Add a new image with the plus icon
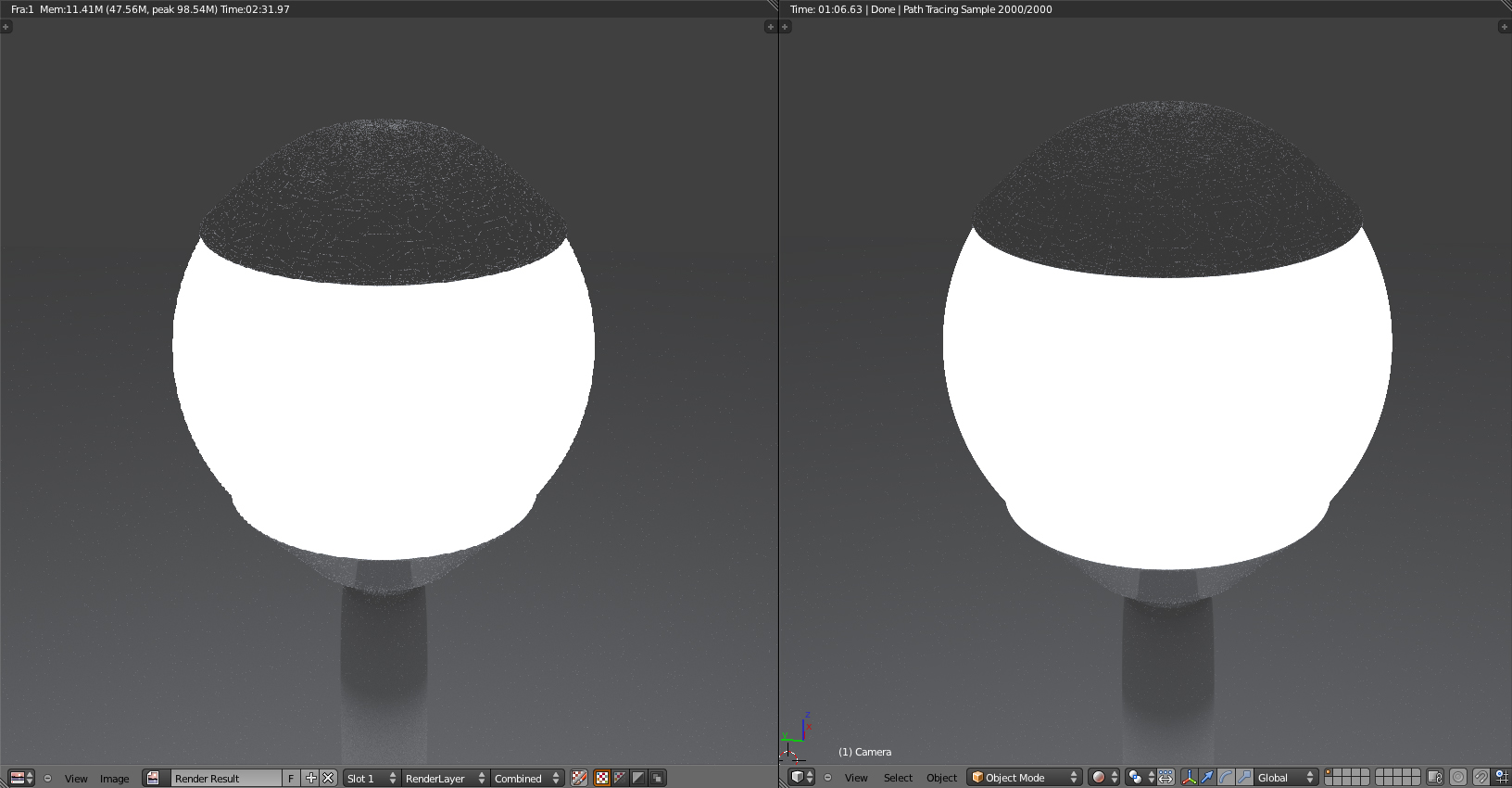This screenshot has width=1512, height=788. tap(310, 778)
